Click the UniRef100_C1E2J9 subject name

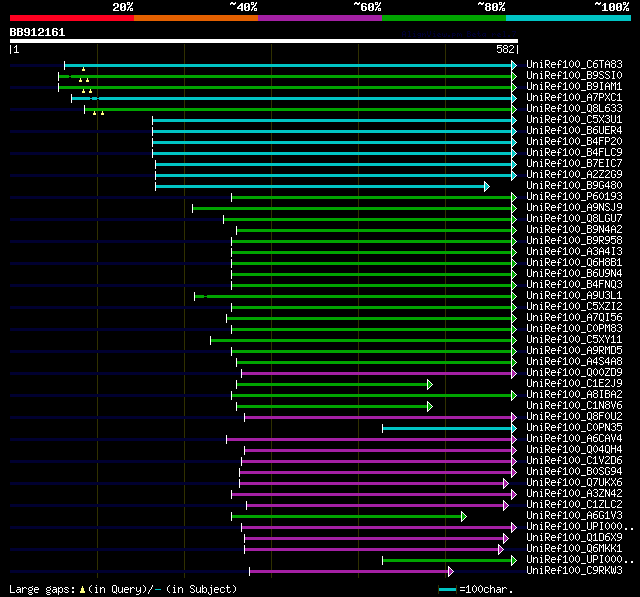tap(574, 384)
